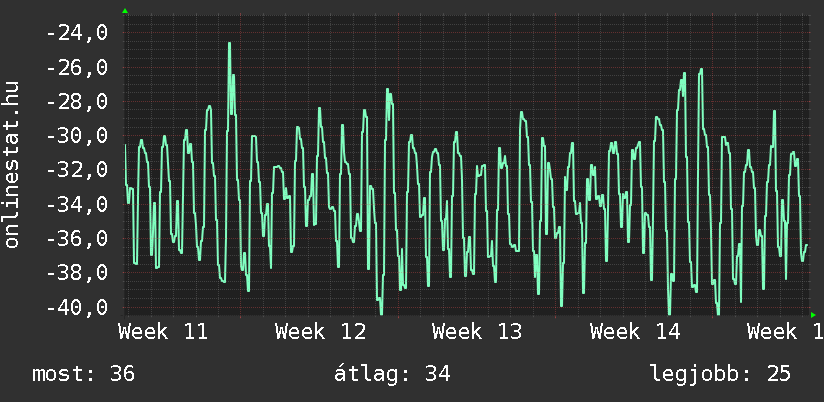Click the -38,0 y-axis label
Screen dimensions: 824x402
77,272
